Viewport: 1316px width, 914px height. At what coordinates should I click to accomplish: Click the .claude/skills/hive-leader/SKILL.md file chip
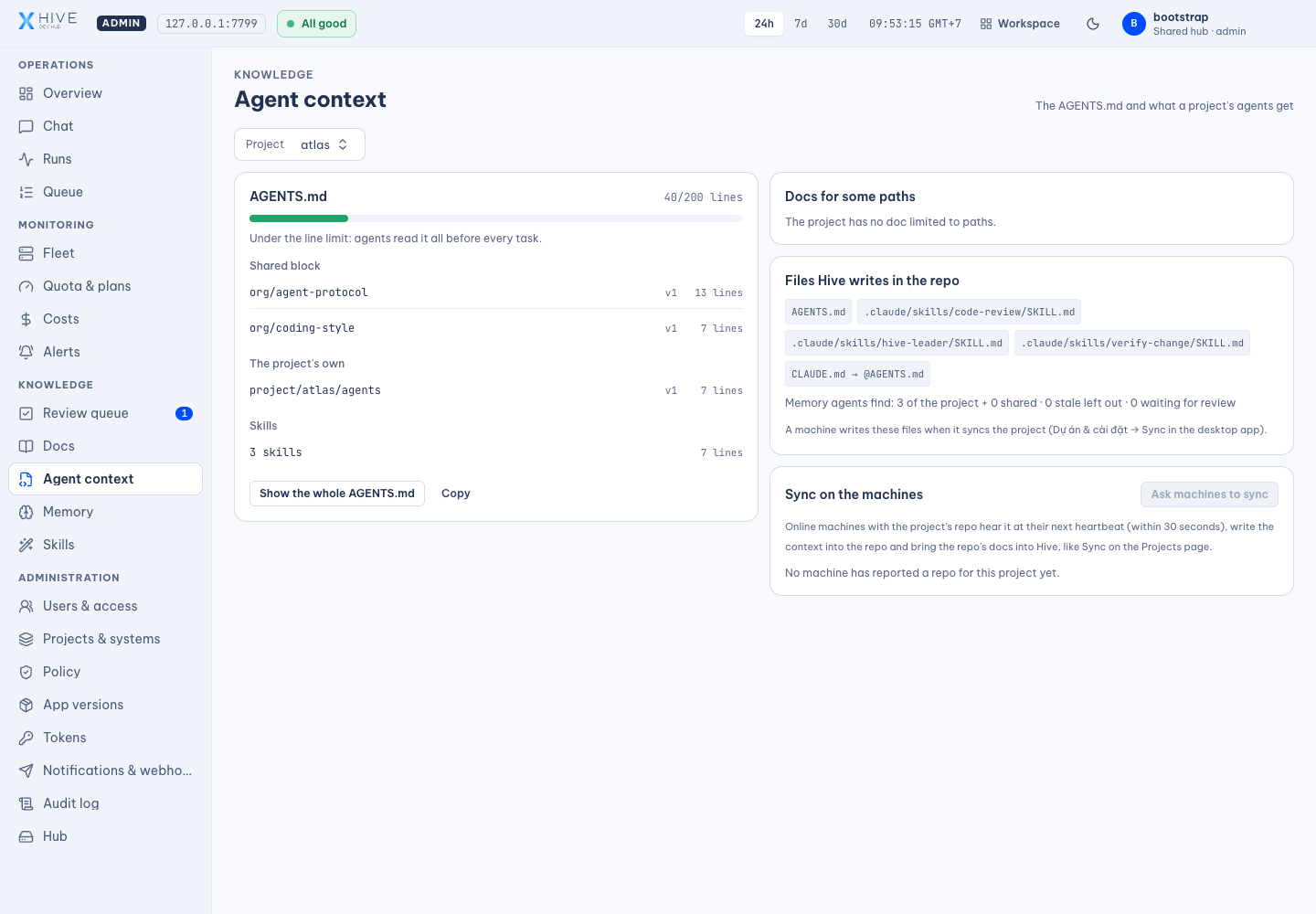point(897,343)
